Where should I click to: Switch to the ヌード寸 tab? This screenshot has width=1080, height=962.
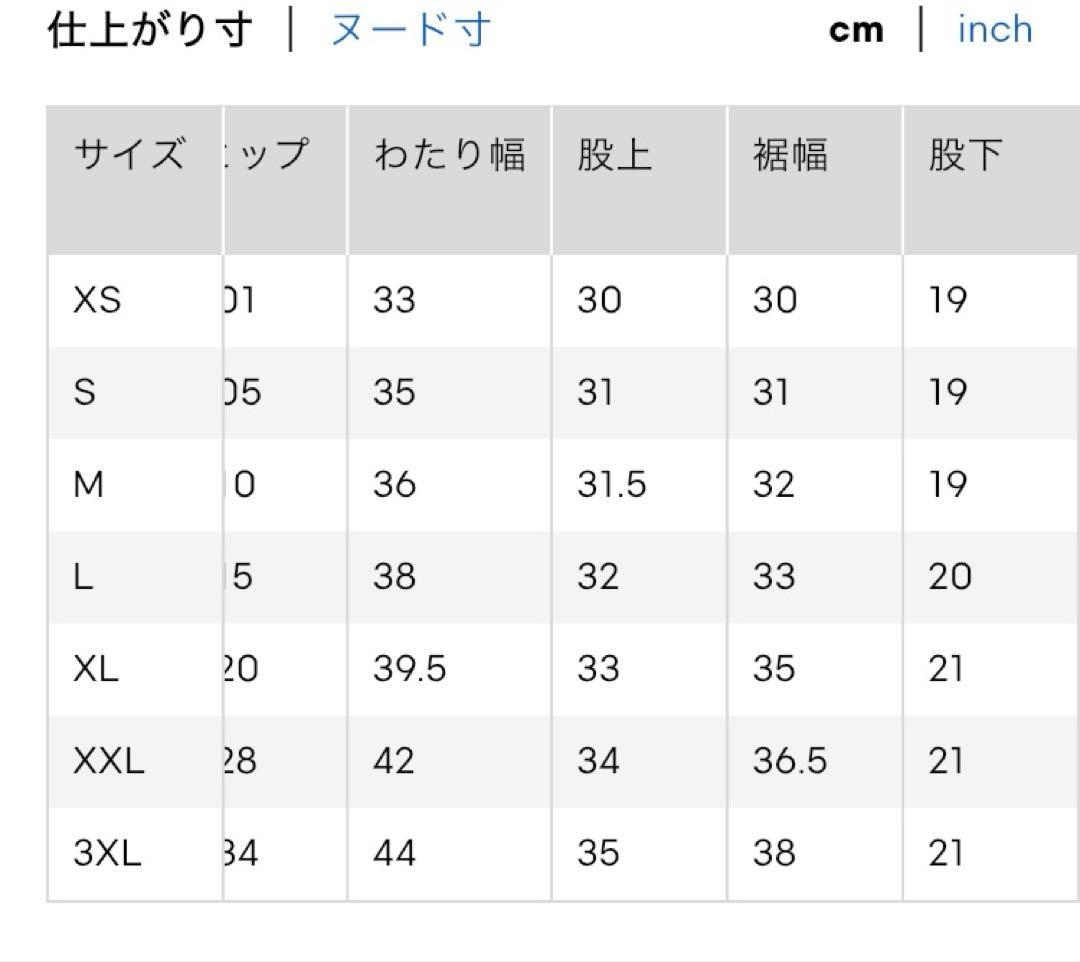411,30
